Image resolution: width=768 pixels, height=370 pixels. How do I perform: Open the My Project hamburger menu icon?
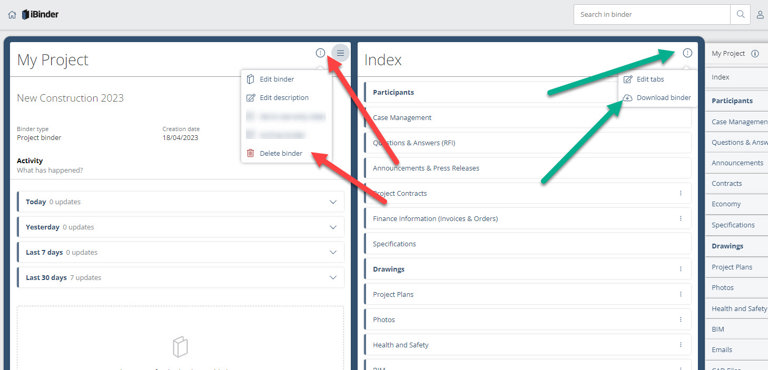[x=340, y=53]
